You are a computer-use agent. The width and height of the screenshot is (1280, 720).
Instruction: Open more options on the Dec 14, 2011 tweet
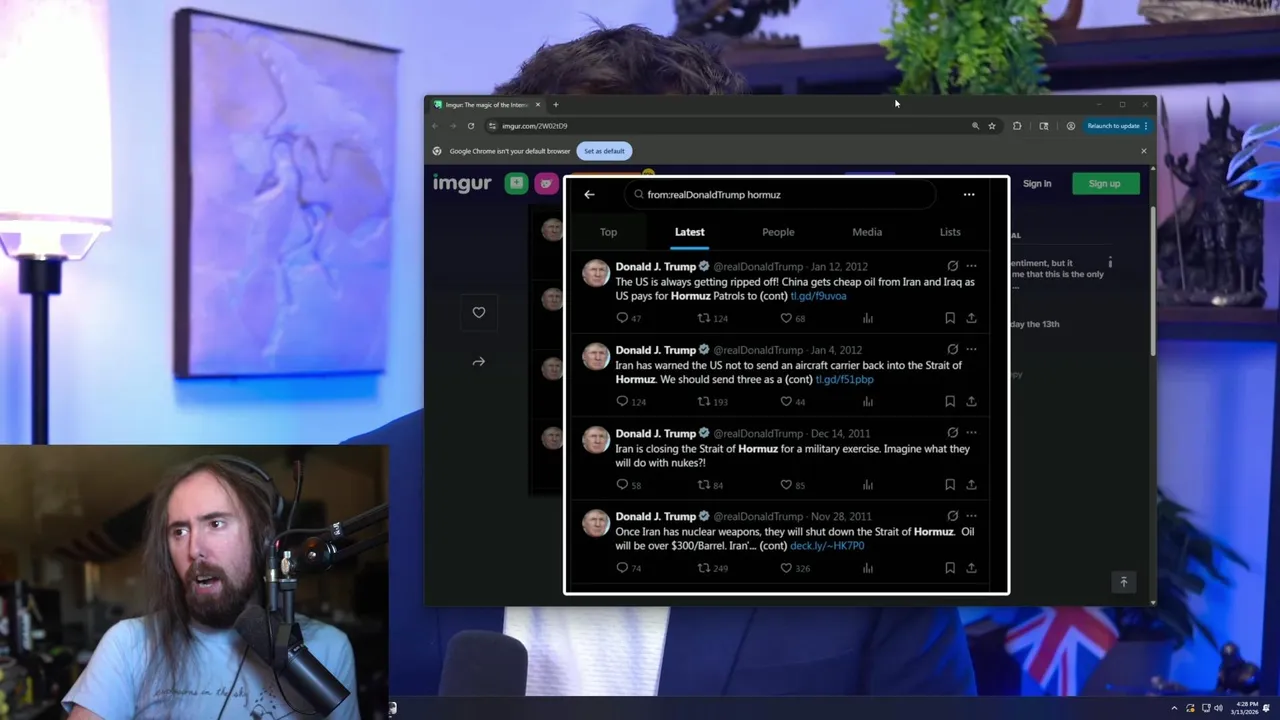coord(971,433)
